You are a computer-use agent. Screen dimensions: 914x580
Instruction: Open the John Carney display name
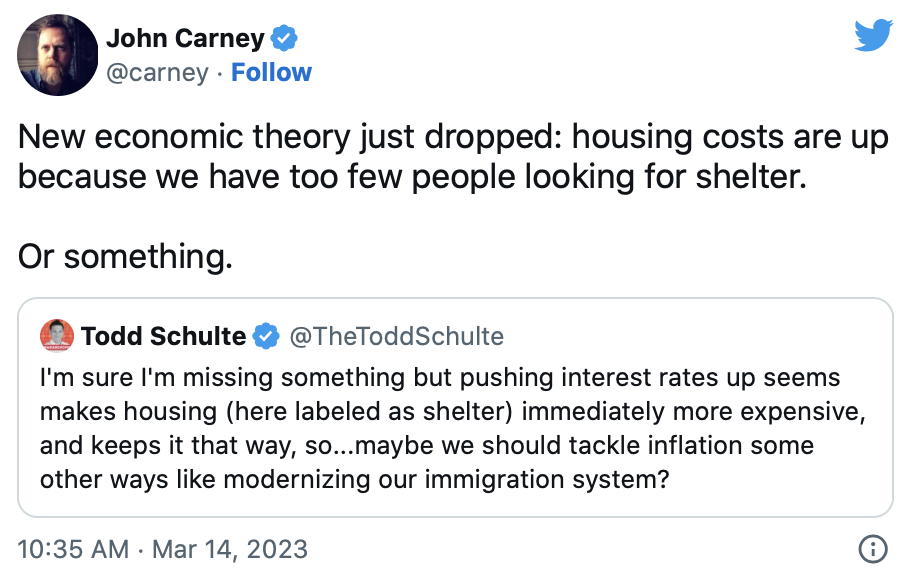click(x=185, y=39)
